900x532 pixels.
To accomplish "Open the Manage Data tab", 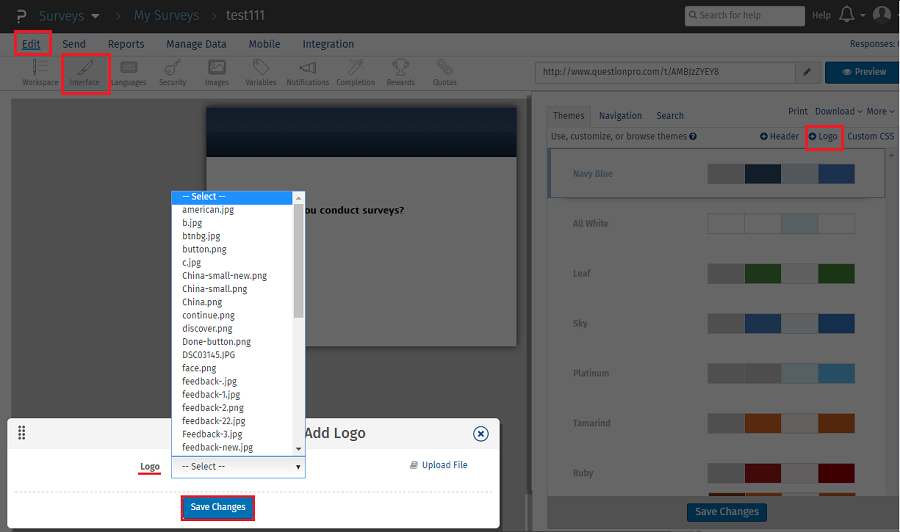I will click(x=196, y=44).
